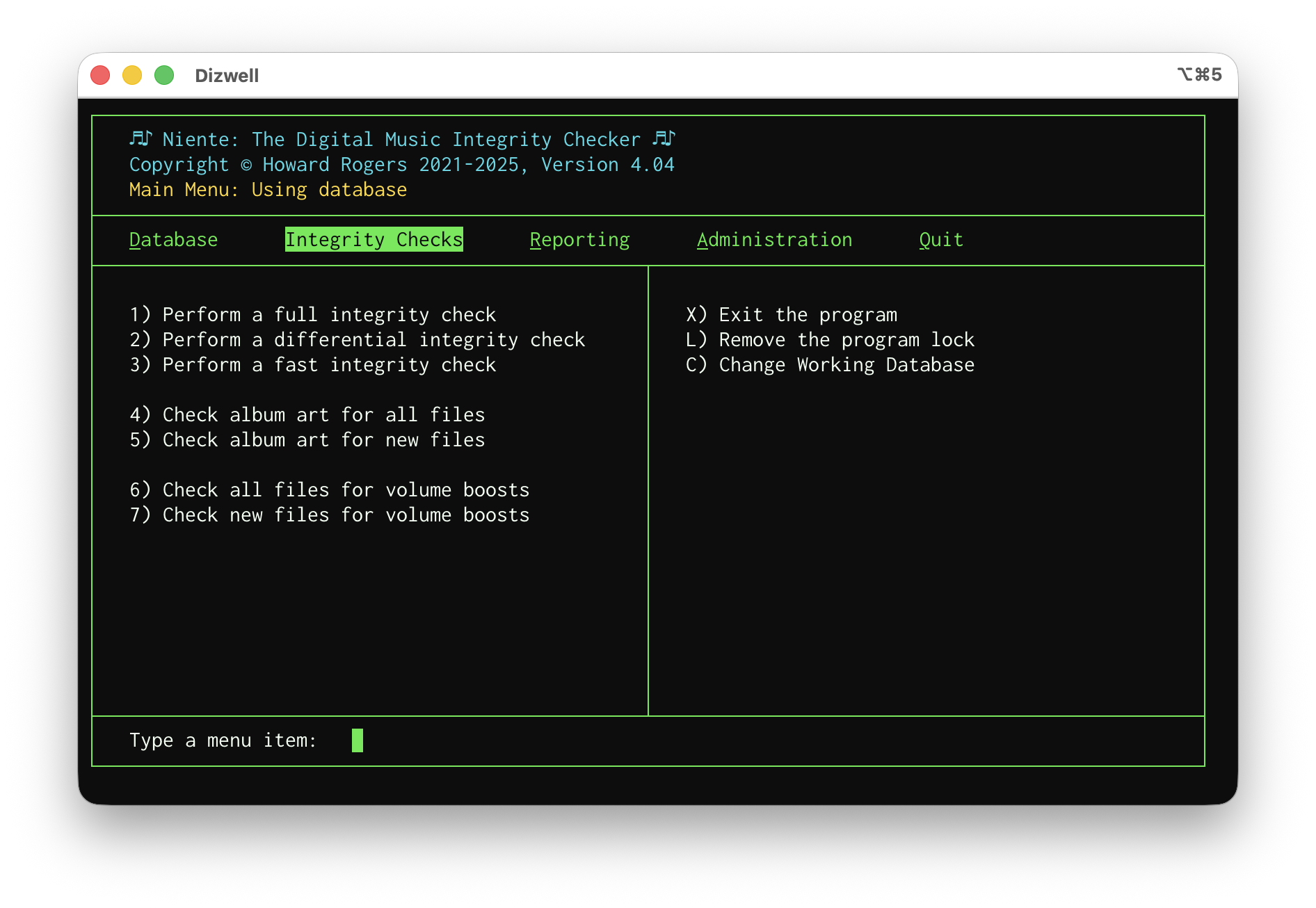Open the Database menu
Image resolution: width=1316 pixels, height=908 pixels.
pyautogui.click(x=173, y=240)
